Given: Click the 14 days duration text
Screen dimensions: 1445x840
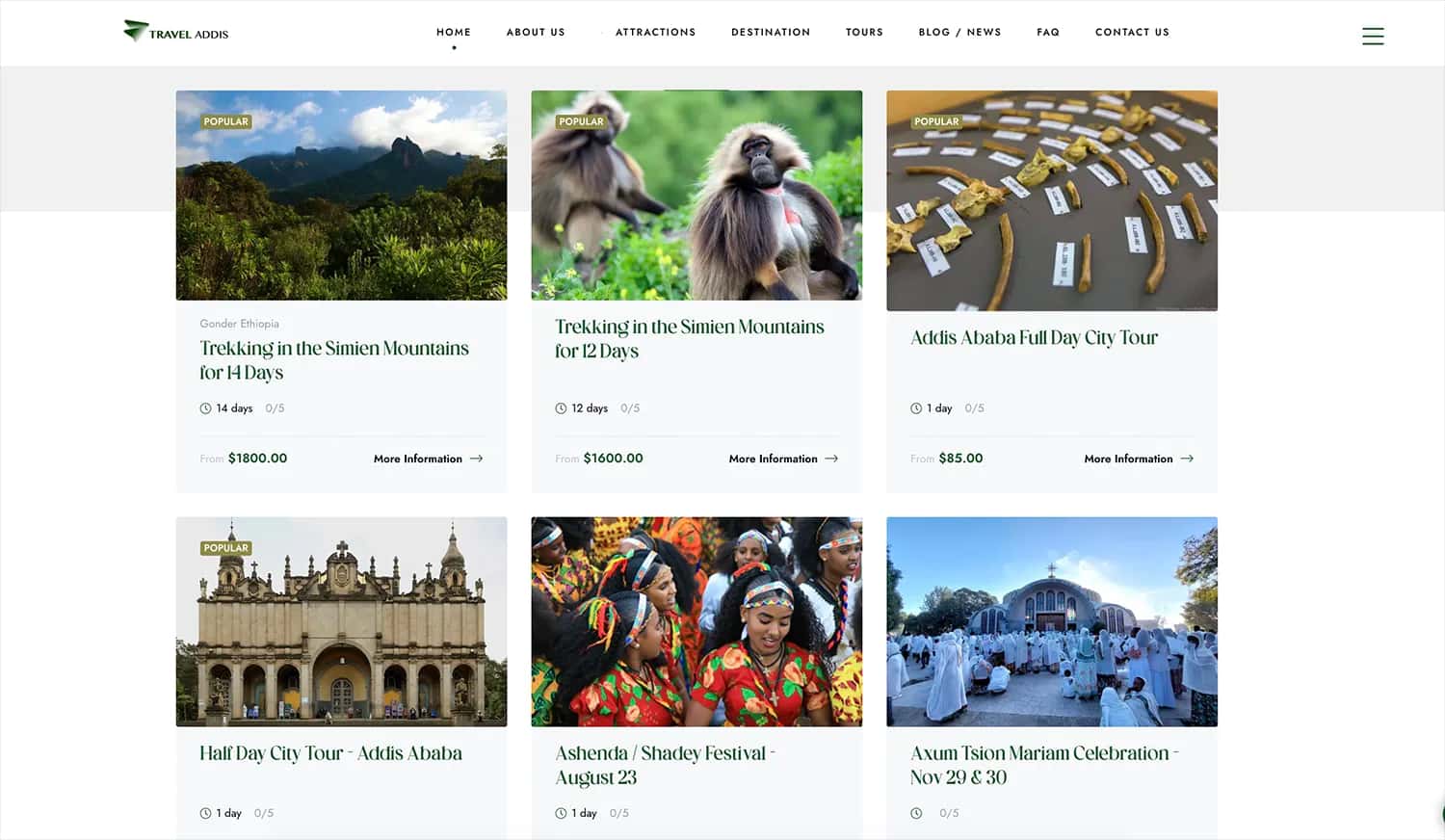Looking at the screenshot, I should 234,408.
